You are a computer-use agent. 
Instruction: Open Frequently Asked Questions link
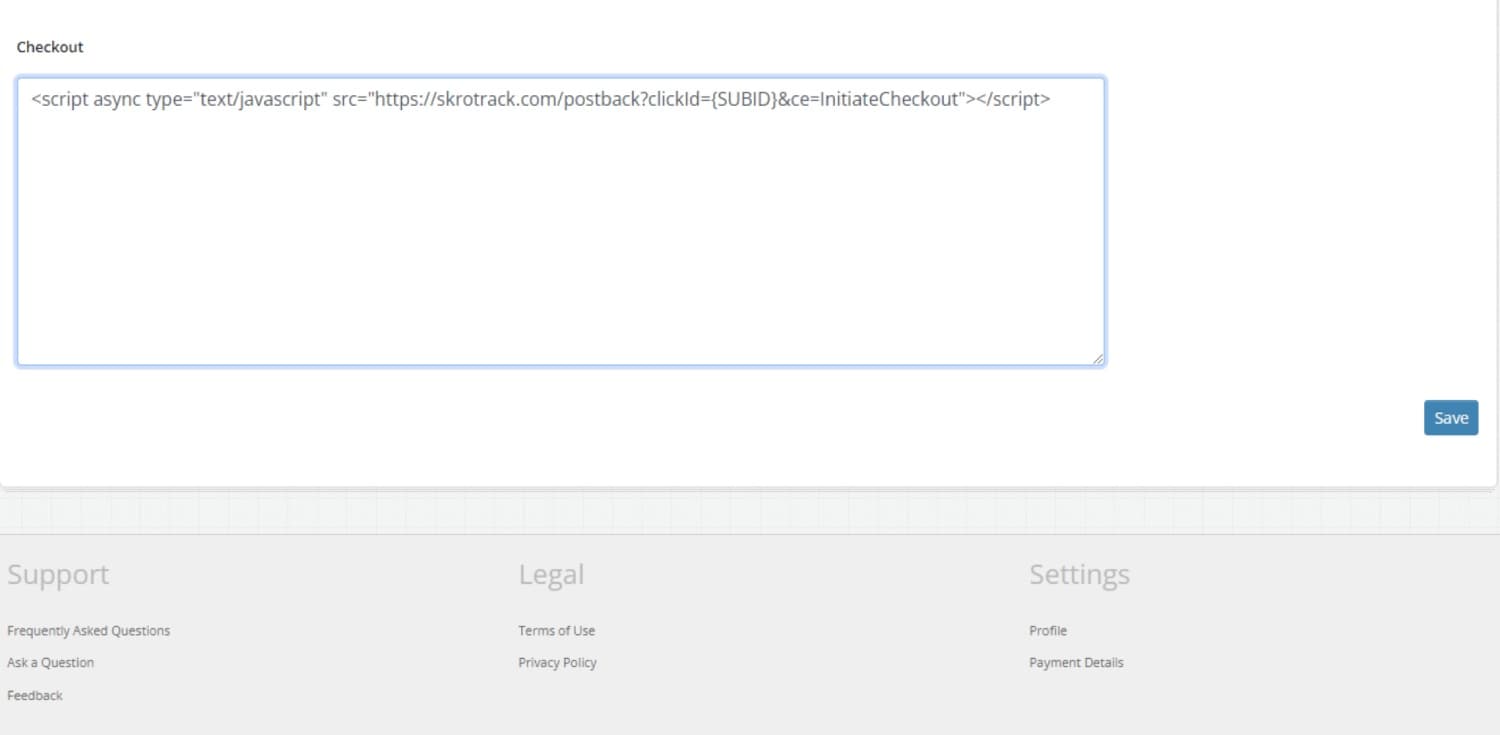[88, 631]
